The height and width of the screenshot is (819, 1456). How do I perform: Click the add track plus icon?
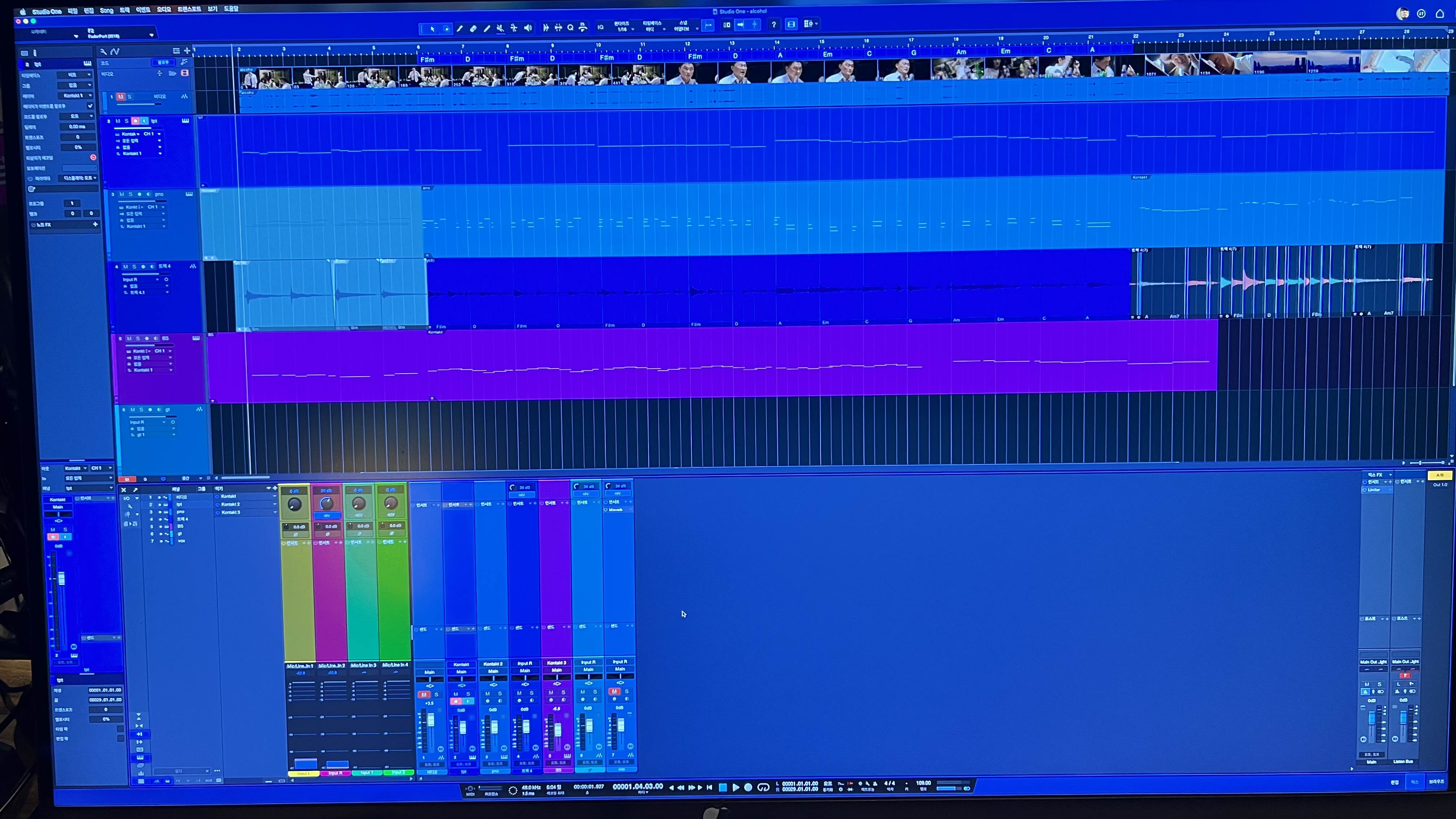coord(187,51)
